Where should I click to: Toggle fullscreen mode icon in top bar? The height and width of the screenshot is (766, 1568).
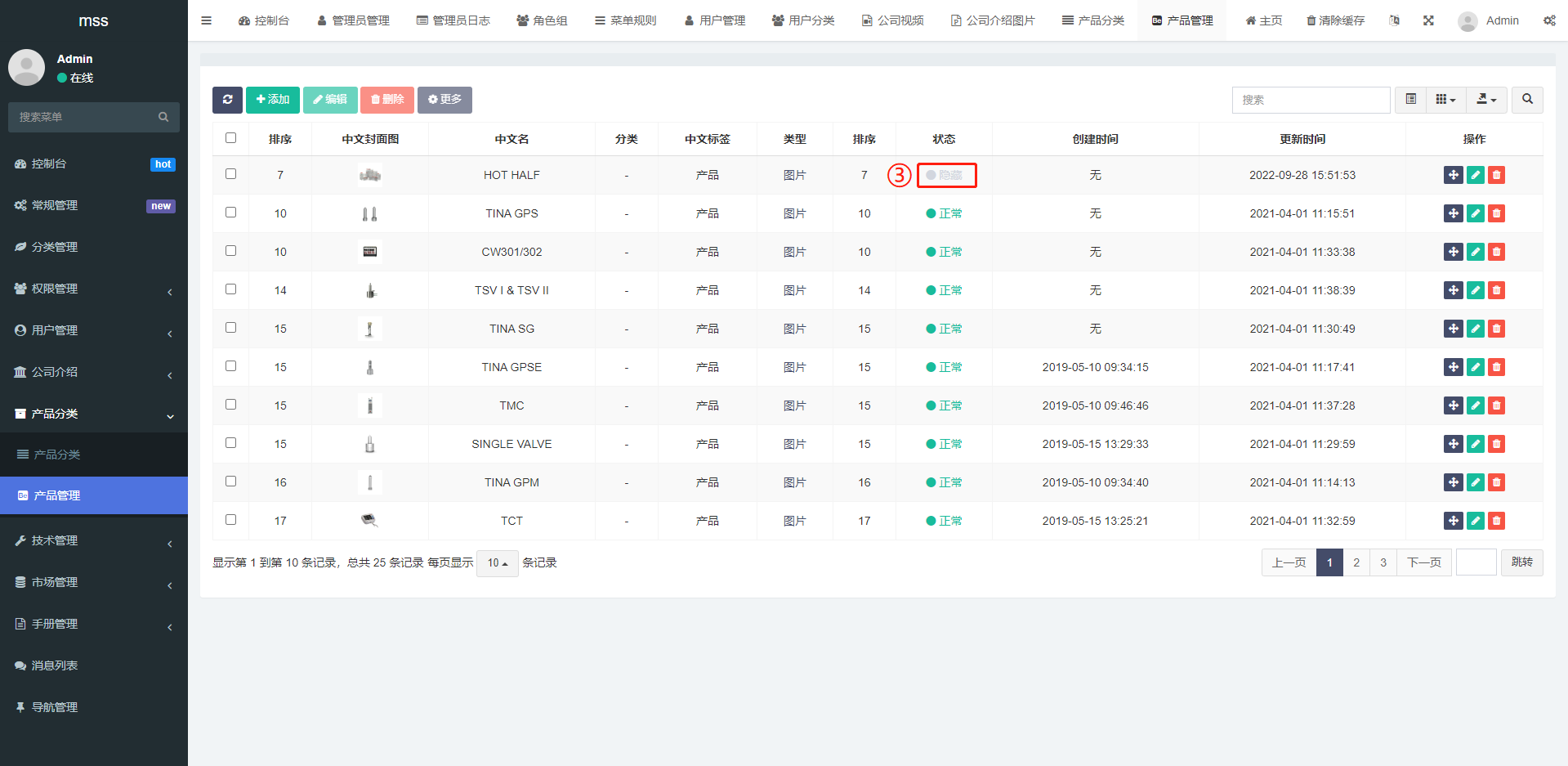point(1428,20)
